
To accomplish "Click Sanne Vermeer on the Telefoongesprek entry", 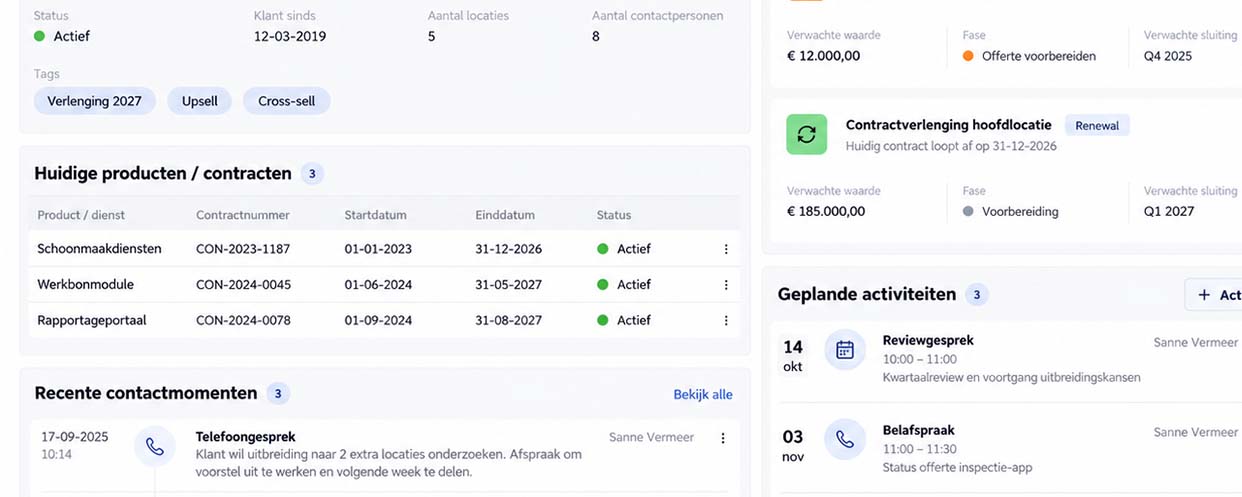I will (651, 437).
